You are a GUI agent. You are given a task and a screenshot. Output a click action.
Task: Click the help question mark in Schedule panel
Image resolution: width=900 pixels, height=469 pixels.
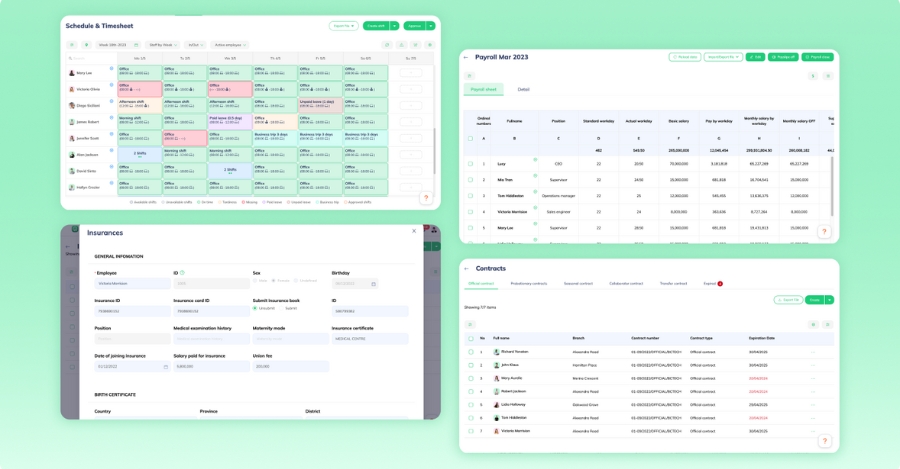pos(425,198)
